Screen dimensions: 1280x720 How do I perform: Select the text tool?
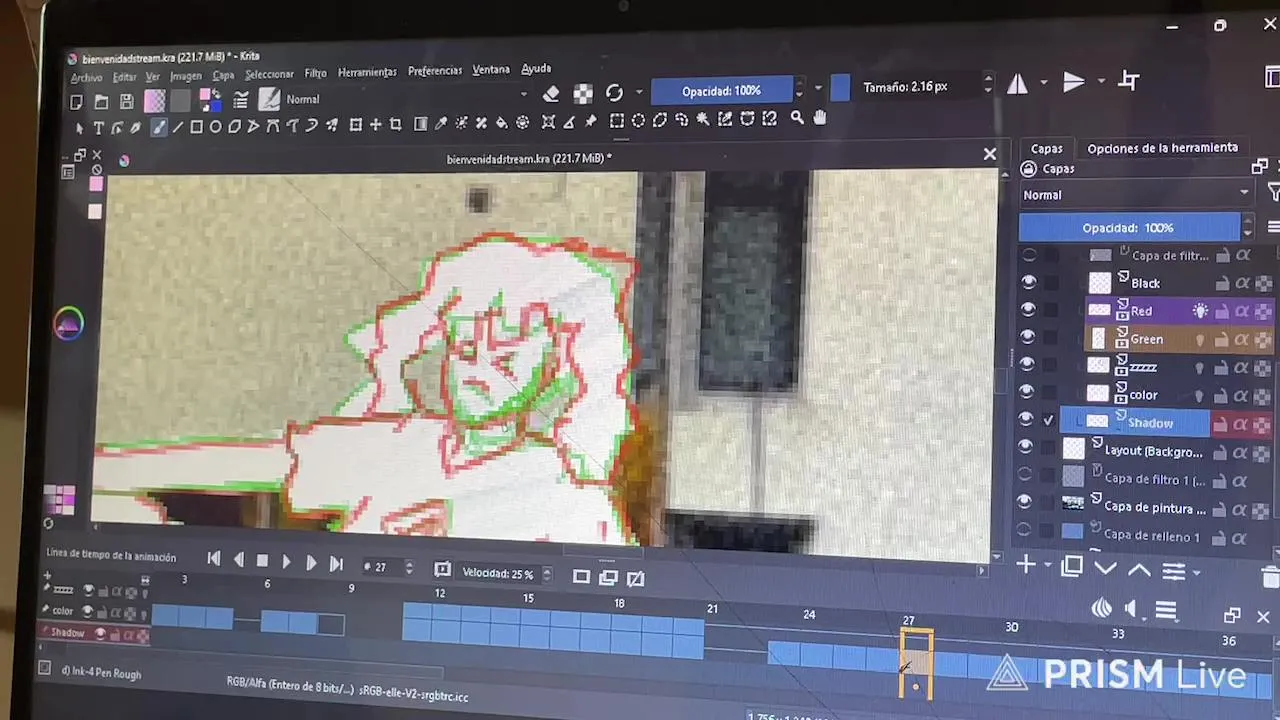coord(98,127)
